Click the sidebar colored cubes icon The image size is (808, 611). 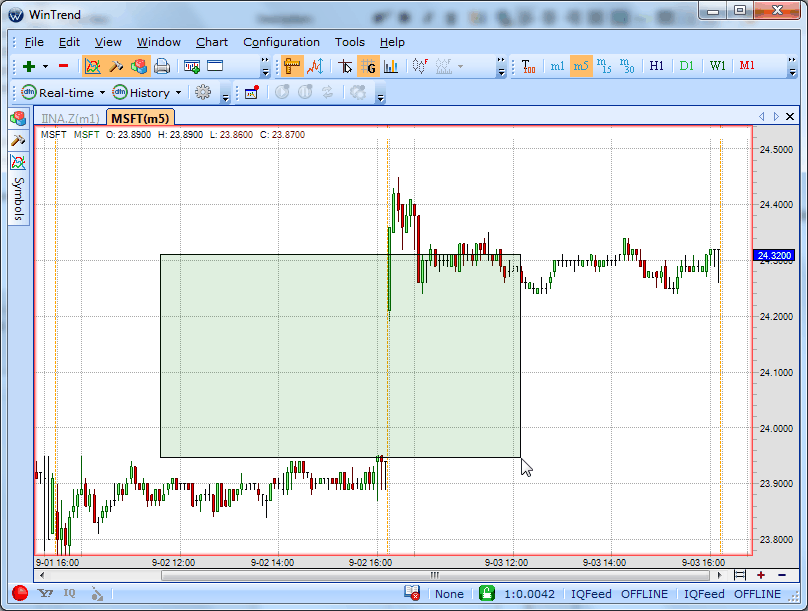[x=18, y=119]
